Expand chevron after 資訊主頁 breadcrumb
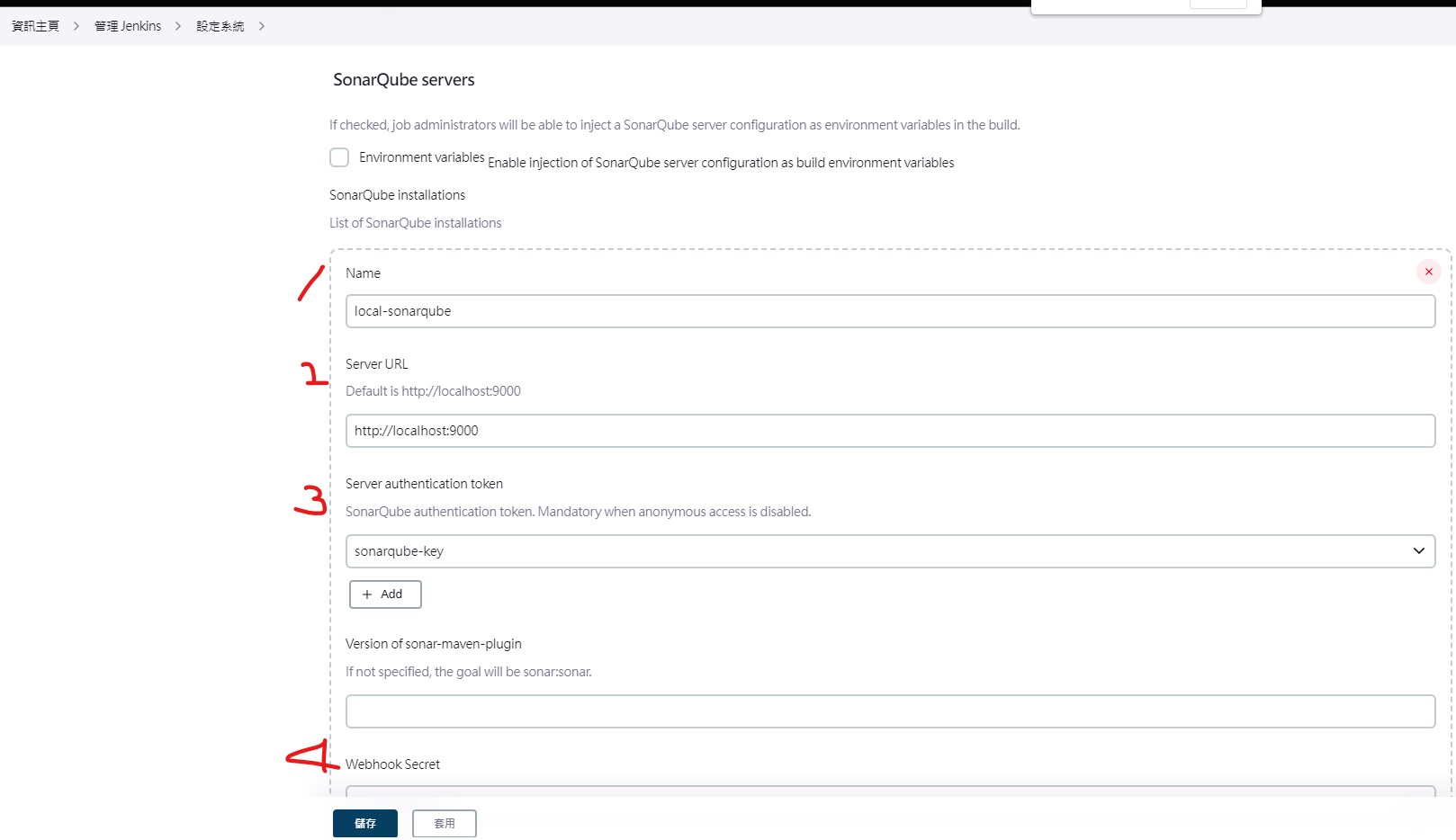1456x840 pixels. (x=76, y=26)
